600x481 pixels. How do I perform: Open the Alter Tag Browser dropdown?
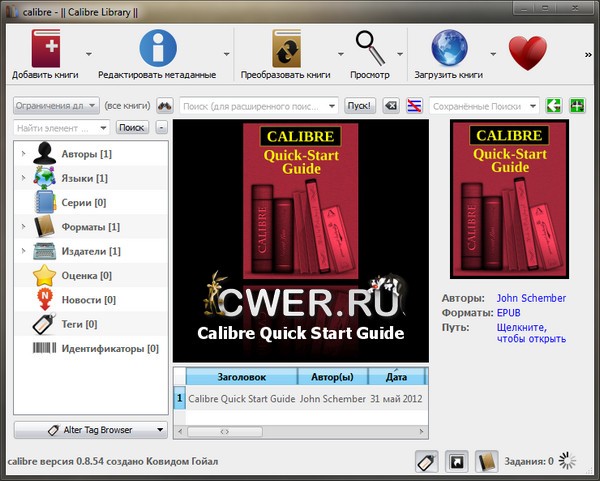90,430
